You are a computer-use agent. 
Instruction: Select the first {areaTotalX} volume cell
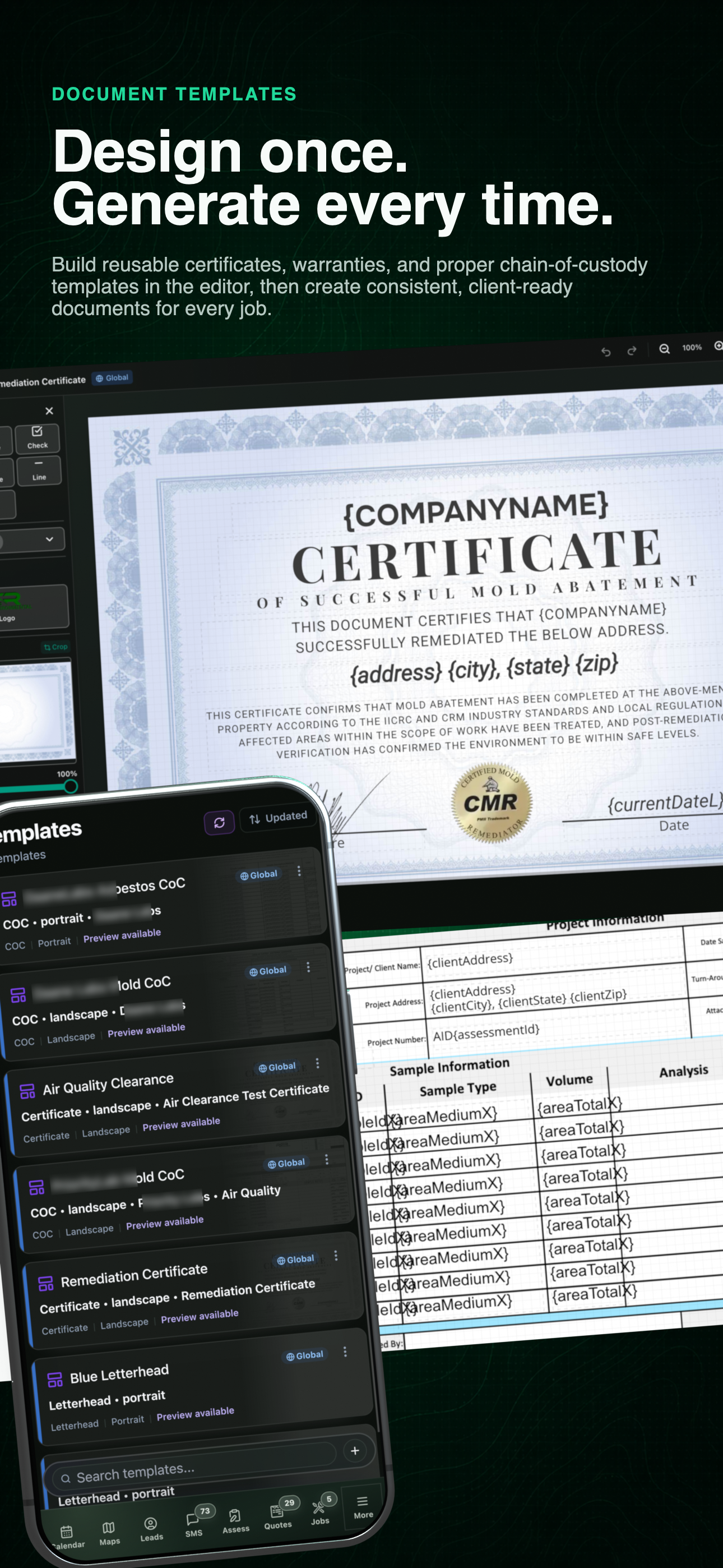click(x=579, y=1106)
